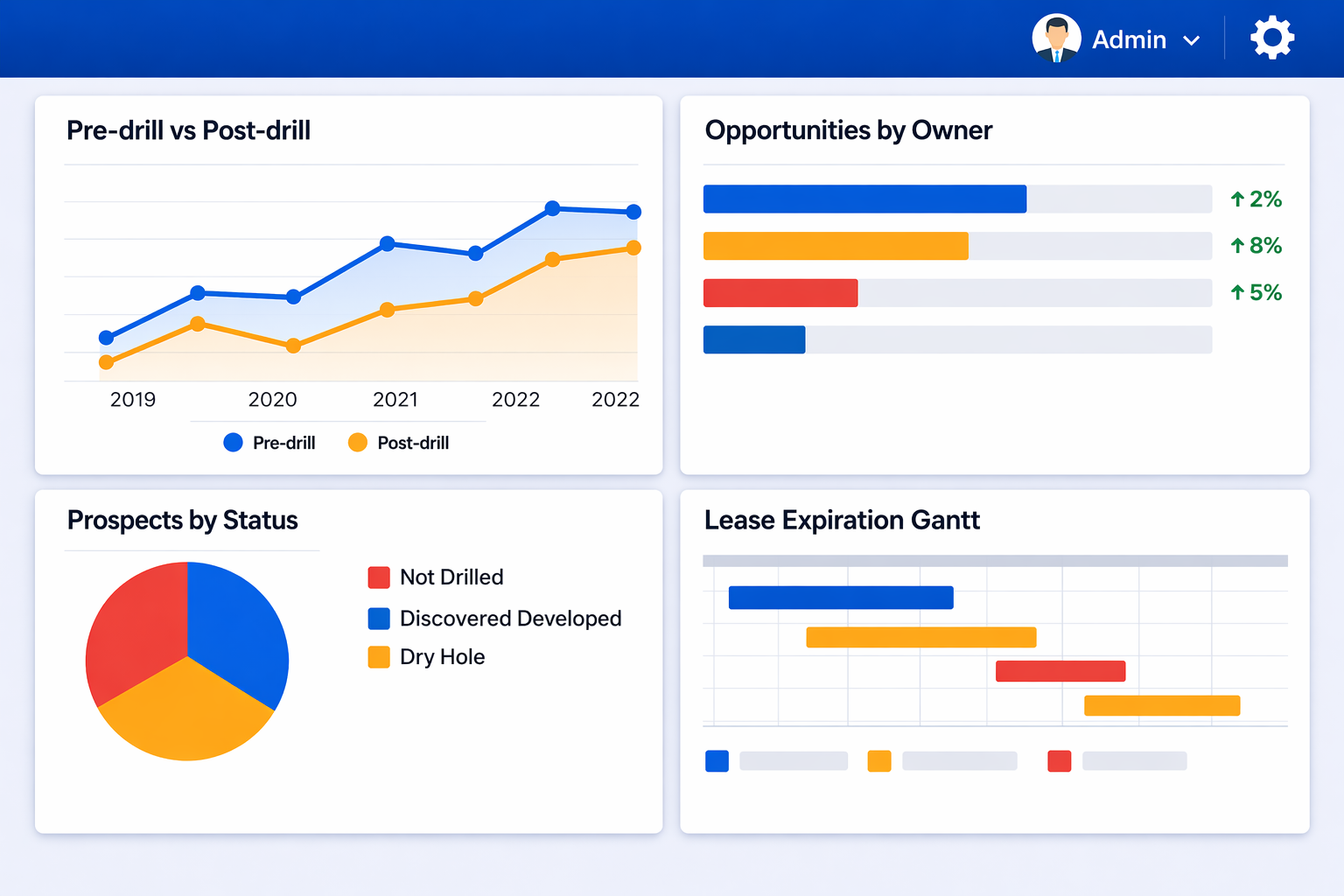Expand the Admin account dropdown
This screenshot has width=1344, height=896.
[x=1192, y=39]
